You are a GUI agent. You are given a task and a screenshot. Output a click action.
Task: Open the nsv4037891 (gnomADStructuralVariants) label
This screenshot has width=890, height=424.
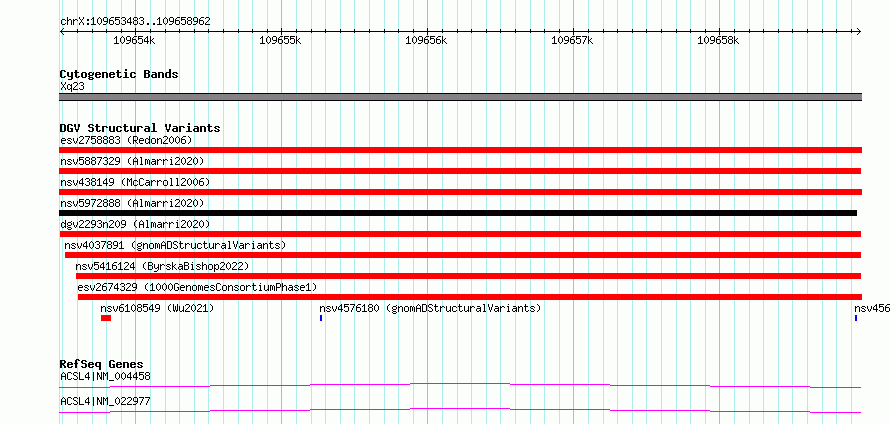pos(175,245)
